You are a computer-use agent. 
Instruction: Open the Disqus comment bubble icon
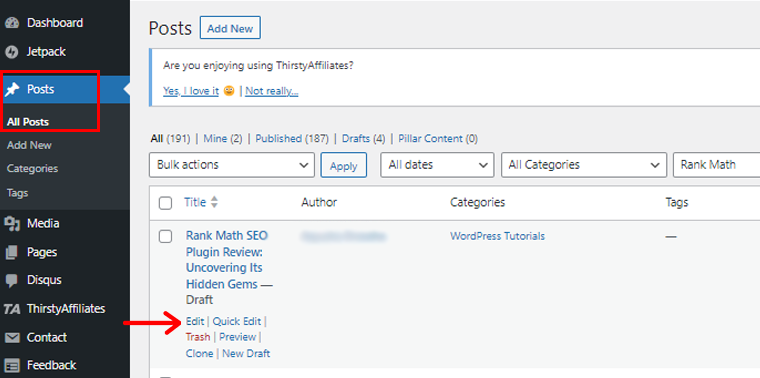(12, 281)
